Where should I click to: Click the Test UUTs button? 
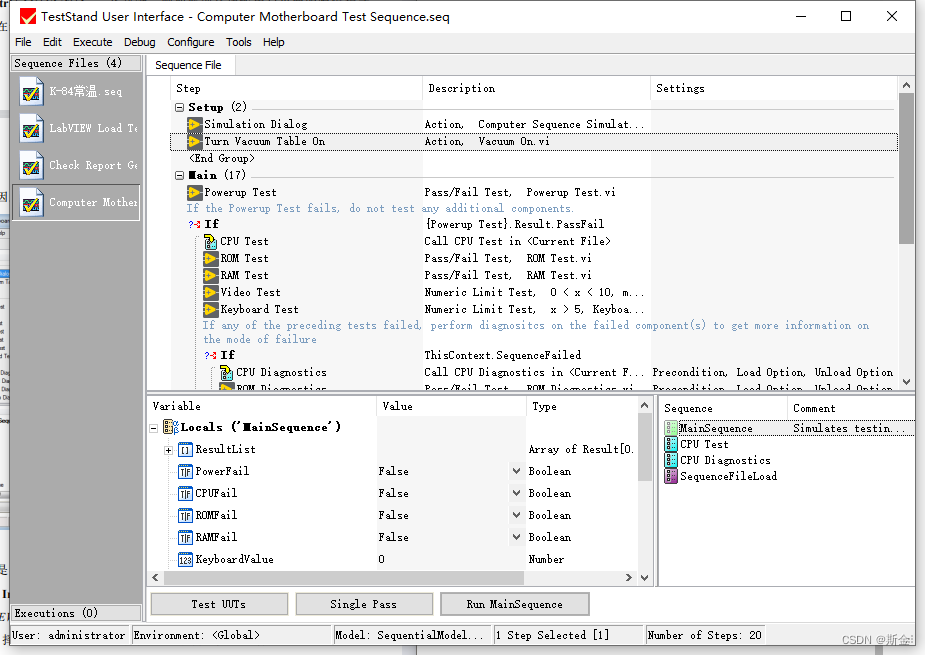219,604
